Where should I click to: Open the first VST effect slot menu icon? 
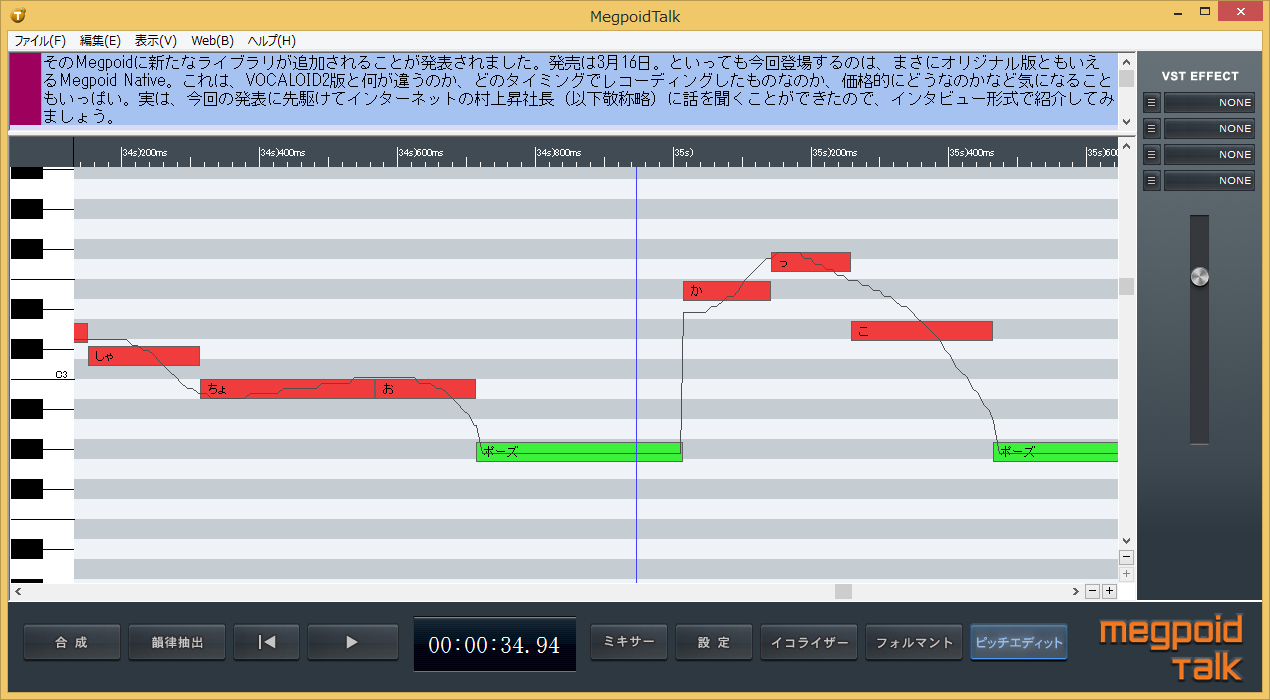coord(1152,102)
